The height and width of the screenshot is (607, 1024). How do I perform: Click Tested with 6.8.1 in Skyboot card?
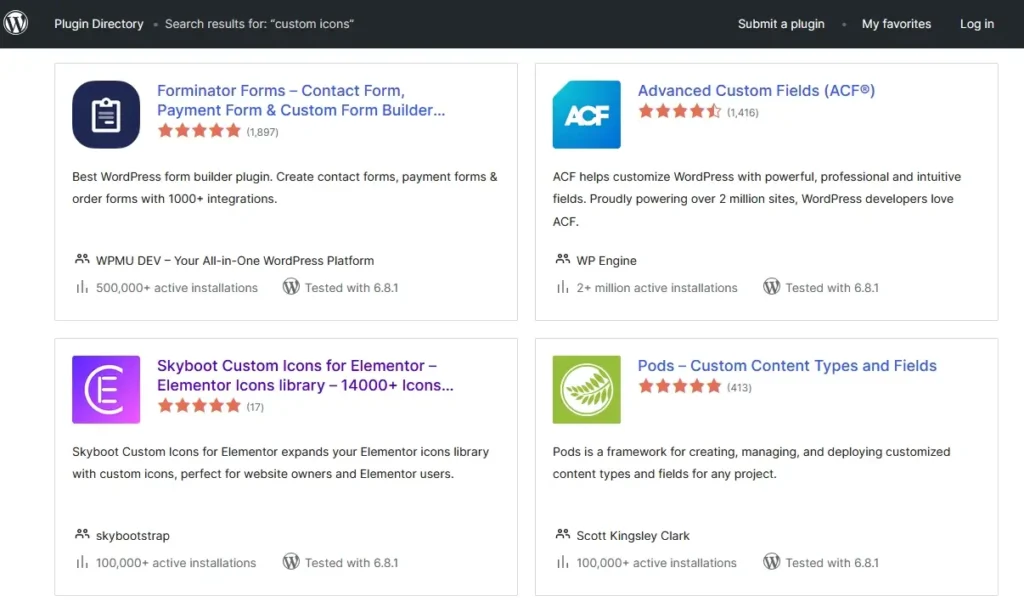(x=351, y=563)
